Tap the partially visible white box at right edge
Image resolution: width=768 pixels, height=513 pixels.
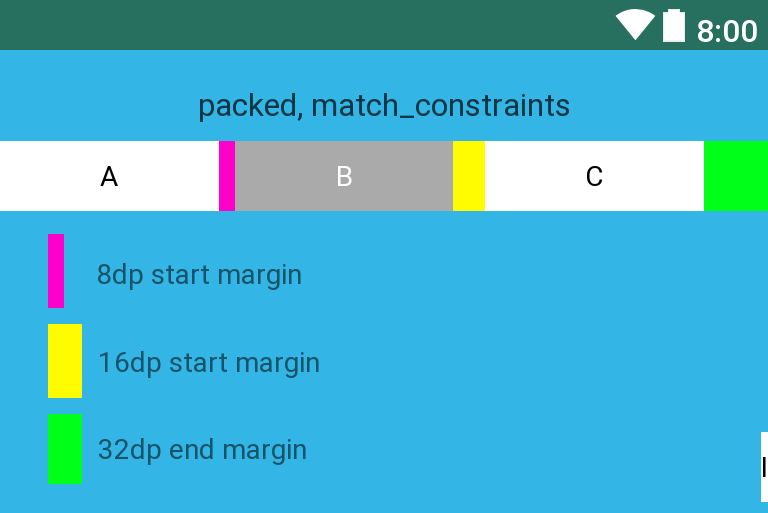pyautogui.click(x=764, y=467)
